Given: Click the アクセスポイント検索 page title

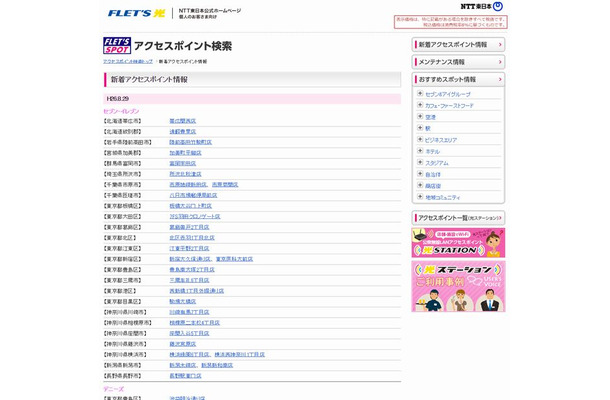Looking at the screenshot, I should click(x=183, y=46).
